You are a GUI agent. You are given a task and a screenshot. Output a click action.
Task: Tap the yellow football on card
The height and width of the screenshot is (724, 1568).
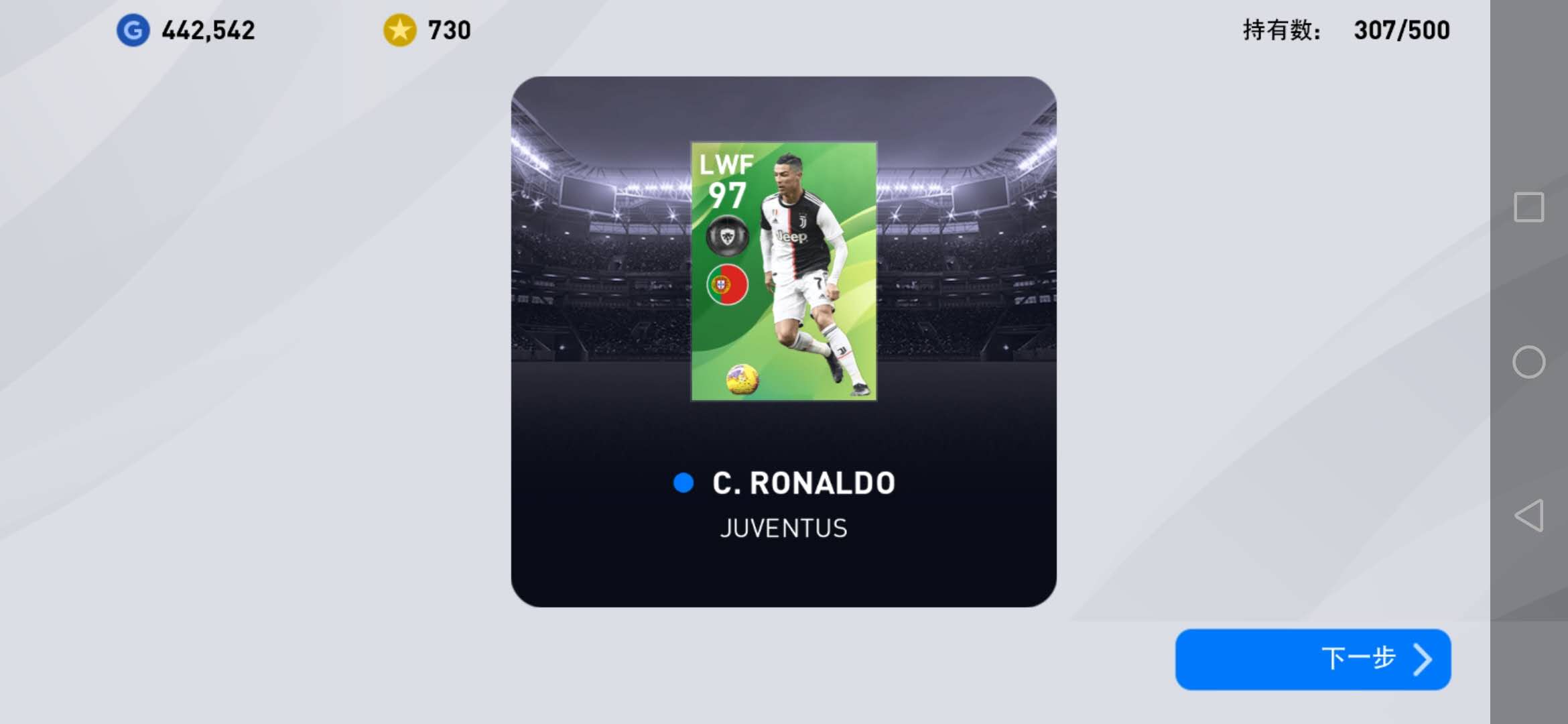pyautogui.click(x=742, y=379)
